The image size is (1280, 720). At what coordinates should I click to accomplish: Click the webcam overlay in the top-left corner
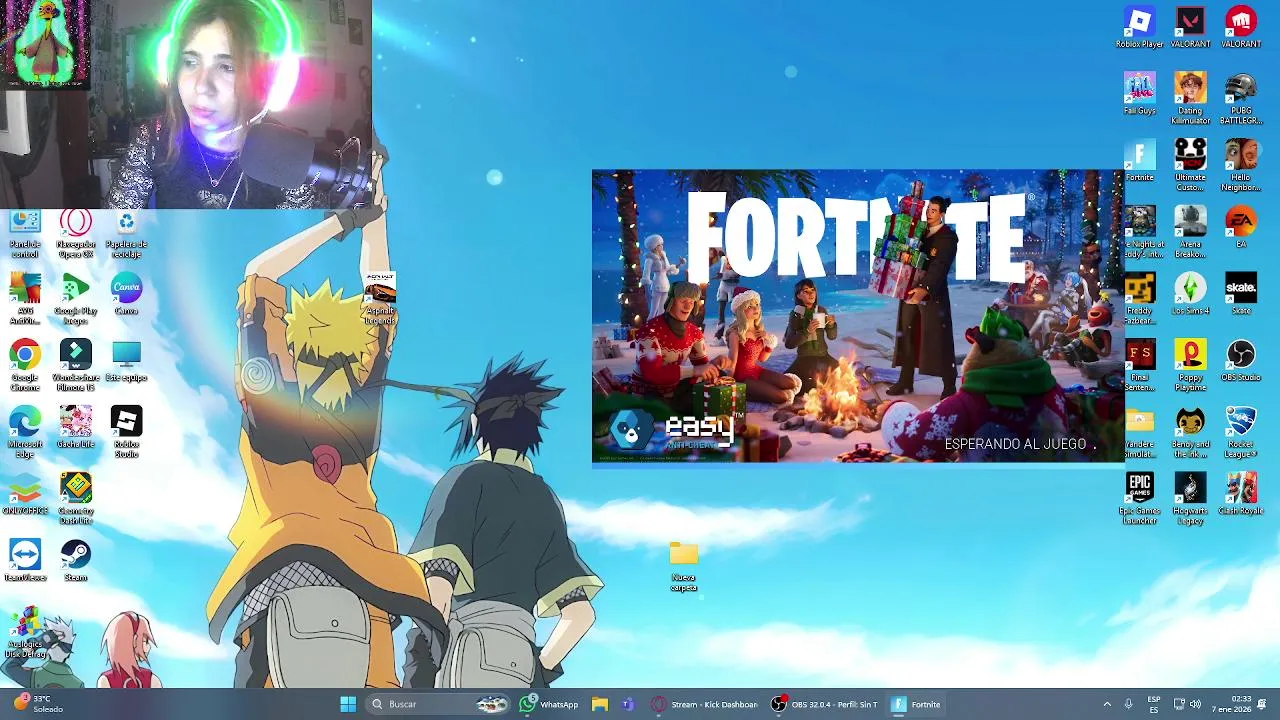(x=185, y=104)
